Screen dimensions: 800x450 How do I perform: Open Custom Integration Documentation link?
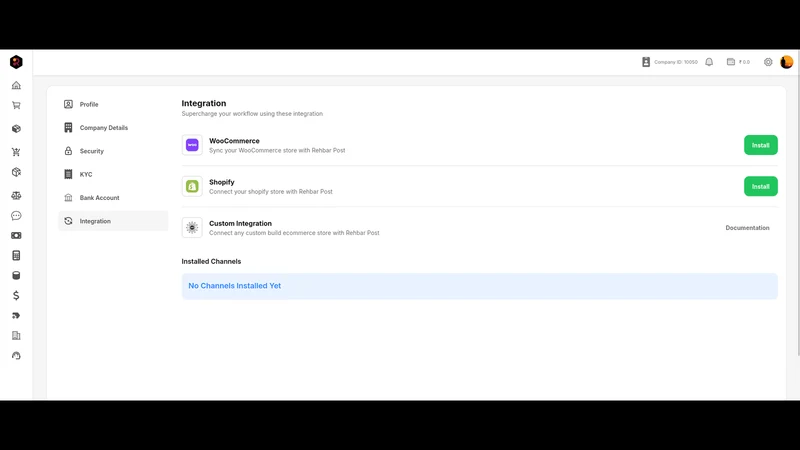coord(747,228)
